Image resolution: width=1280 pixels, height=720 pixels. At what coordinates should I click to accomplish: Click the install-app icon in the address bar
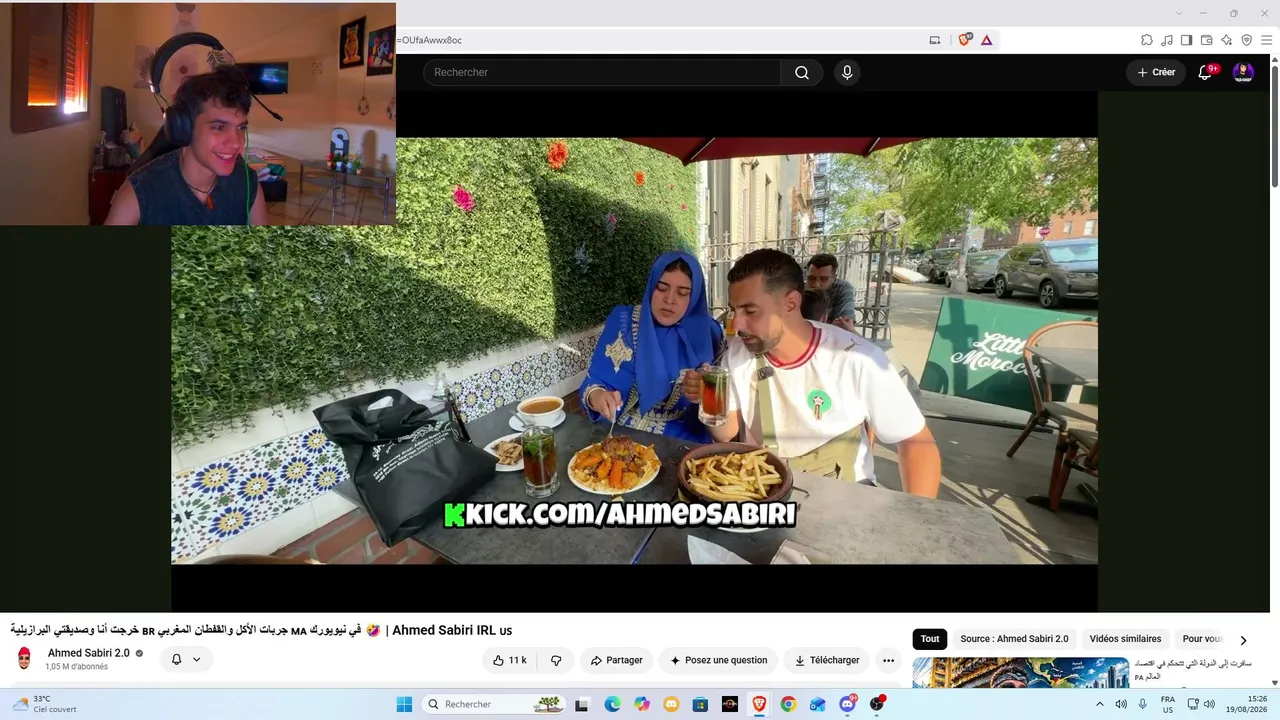[x=935, y=40]
